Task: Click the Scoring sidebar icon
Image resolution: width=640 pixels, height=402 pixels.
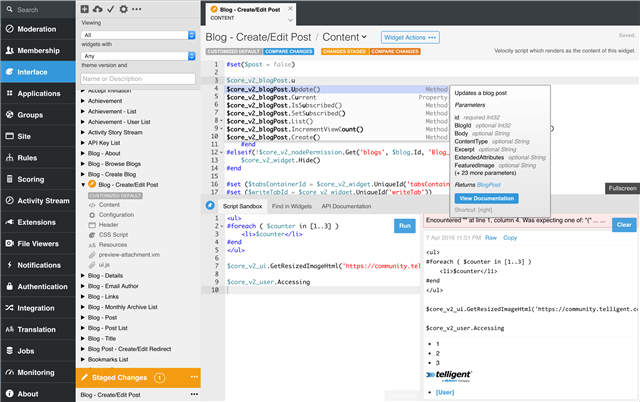Action: (x=9, y=179)
